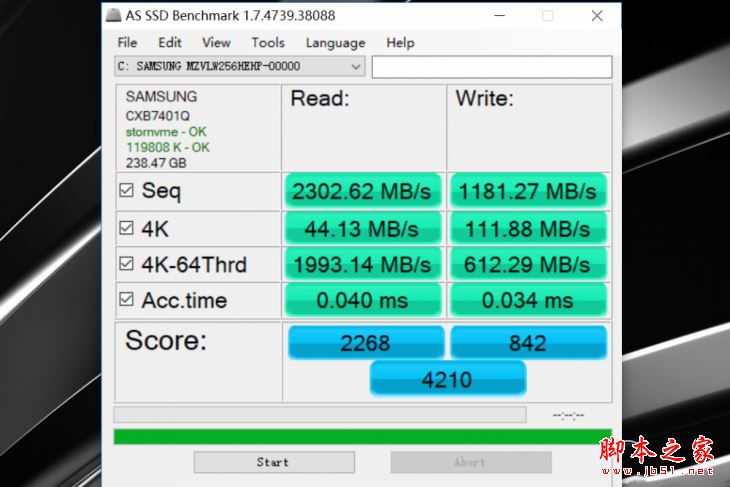Click the 4K write result 111.88 MB/s
Viewport: 730px width, 487px height.
pos(528,228)
